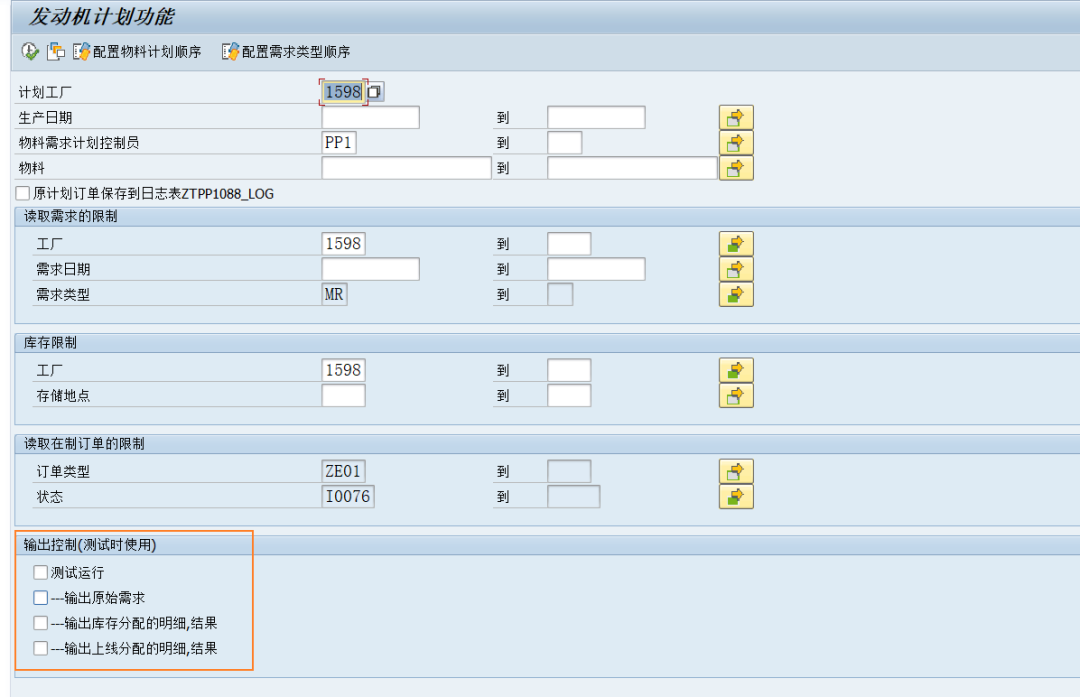Image resolution: width=1080 pixels, height=697 pixels.
Task: Tick the 输出原始需求 checkbox
Action: [41, 598]
